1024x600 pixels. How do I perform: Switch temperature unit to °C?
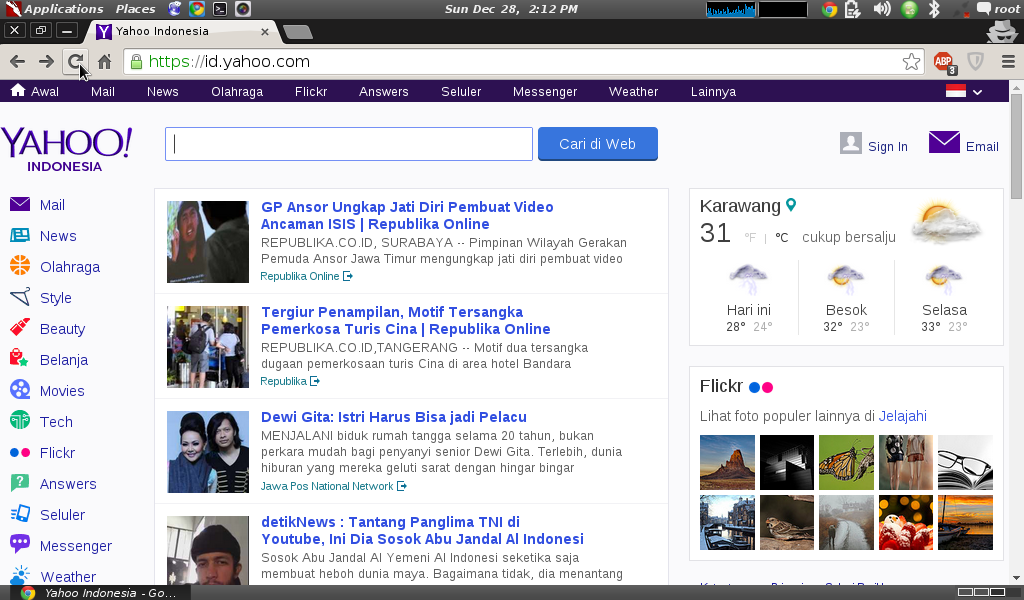click(x=782, y=238)
